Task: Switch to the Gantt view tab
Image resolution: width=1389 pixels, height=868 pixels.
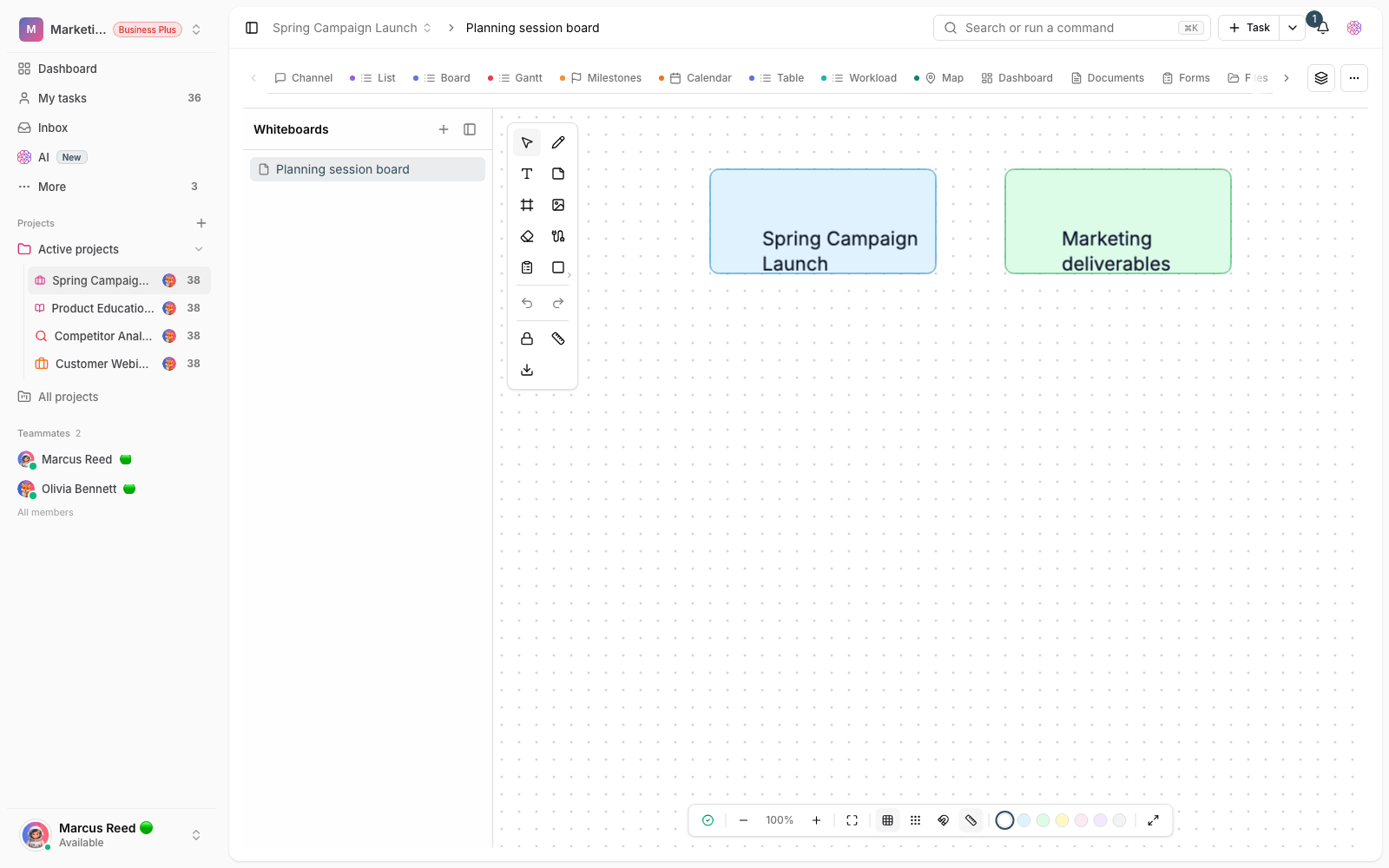Action: [516, 78]
